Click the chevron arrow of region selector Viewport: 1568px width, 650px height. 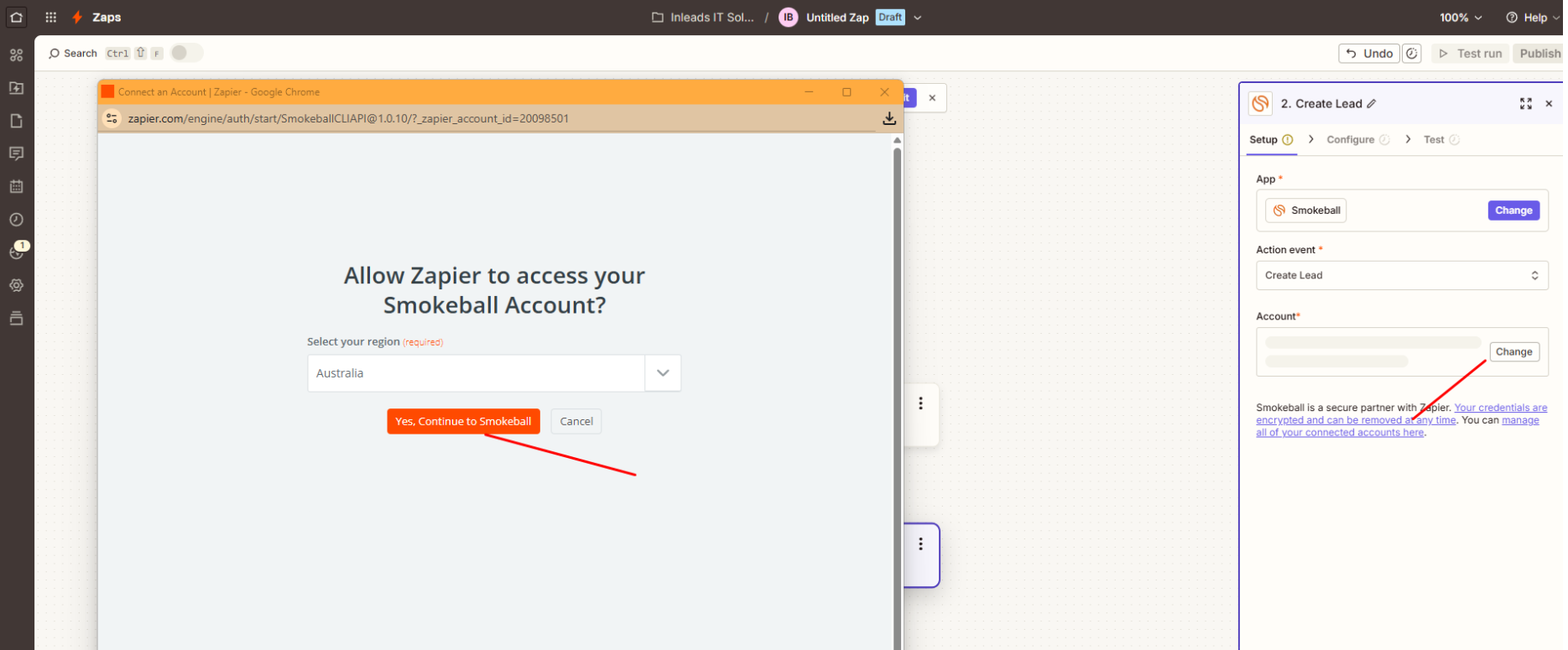[663, 373]
